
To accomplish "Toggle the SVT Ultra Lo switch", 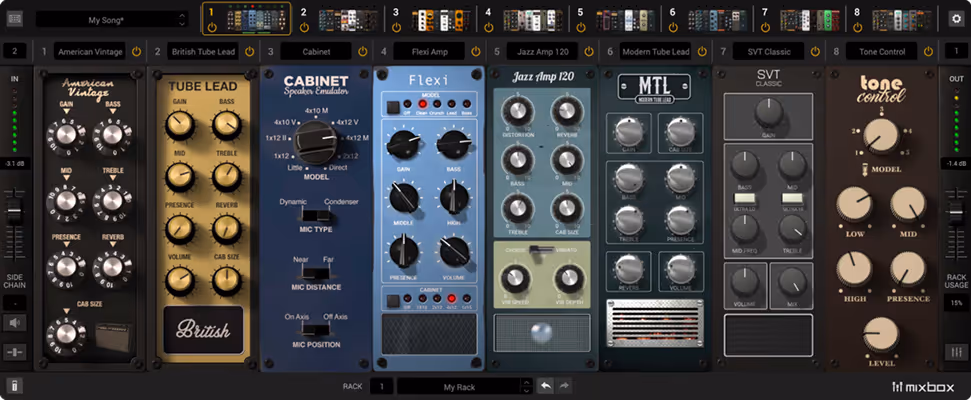I will 744,198.
